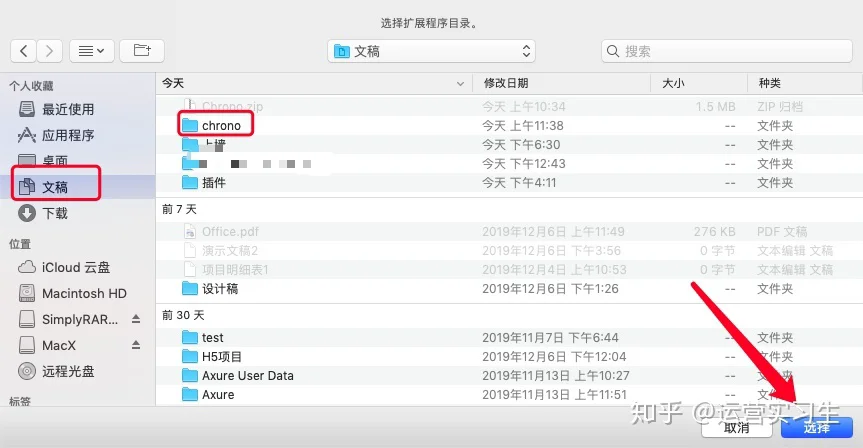The height and width of the screenshot is (448, 863).
Task: Select SimplyRAR volume in the sidebar
Action: (68, 319)
